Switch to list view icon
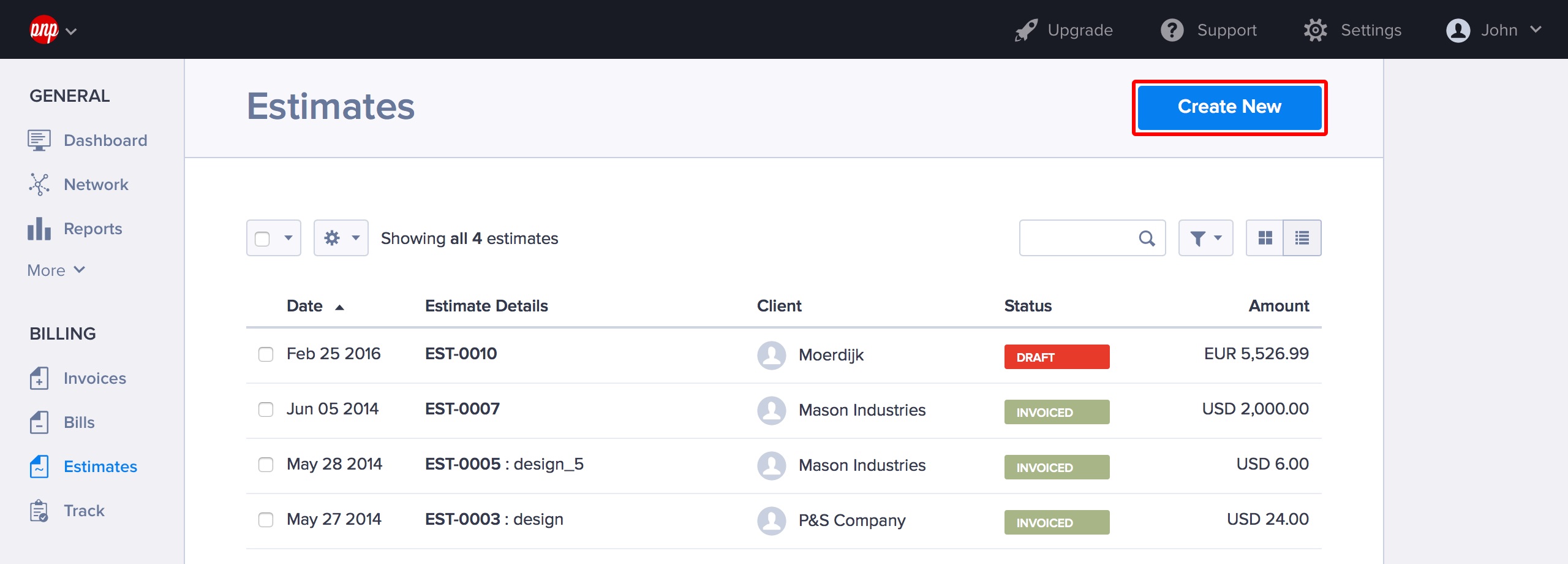This screenshot has height=564, width=1568. click(1302, 238)
